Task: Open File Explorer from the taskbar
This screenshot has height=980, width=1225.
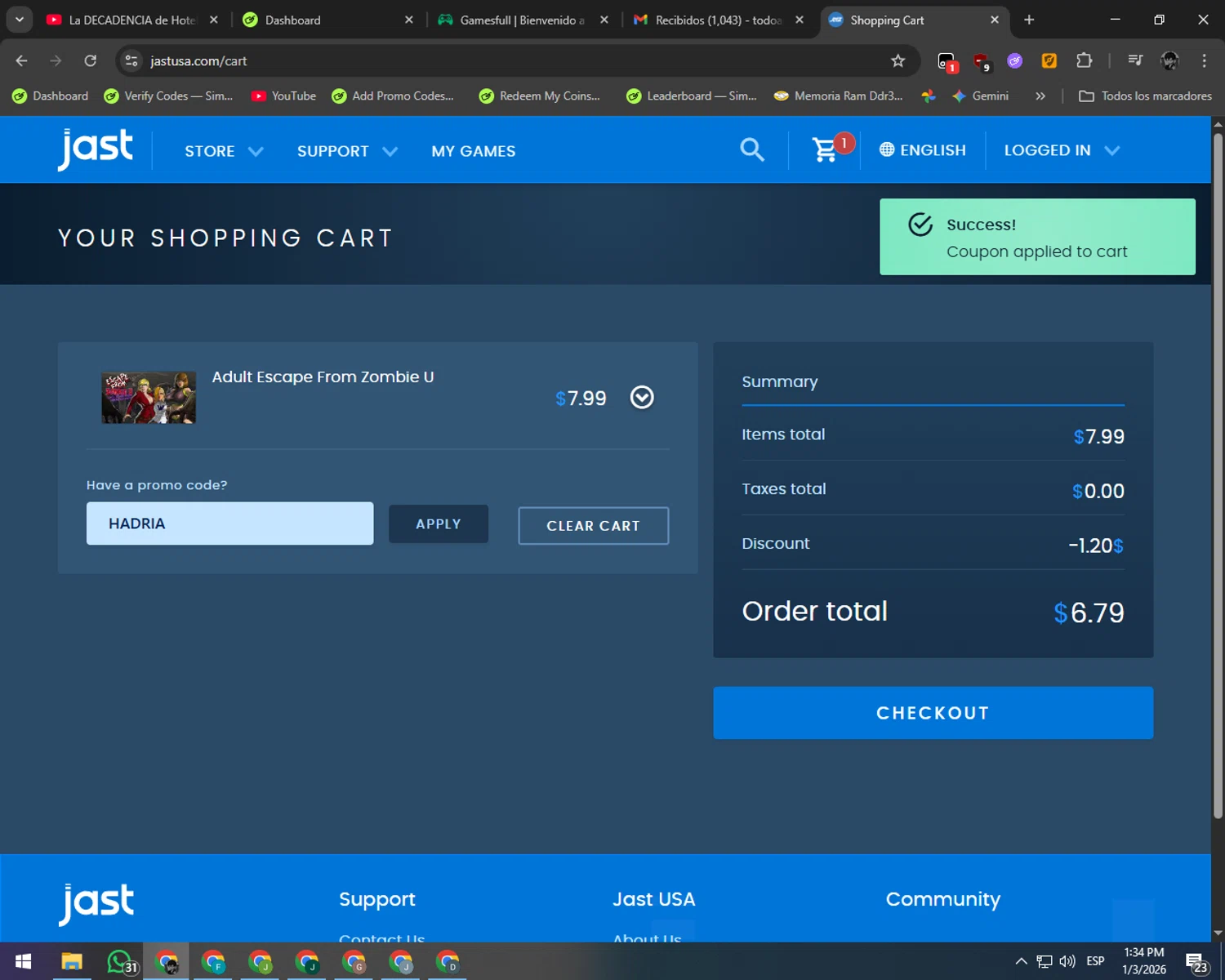Action: click(x=72, y=961)
